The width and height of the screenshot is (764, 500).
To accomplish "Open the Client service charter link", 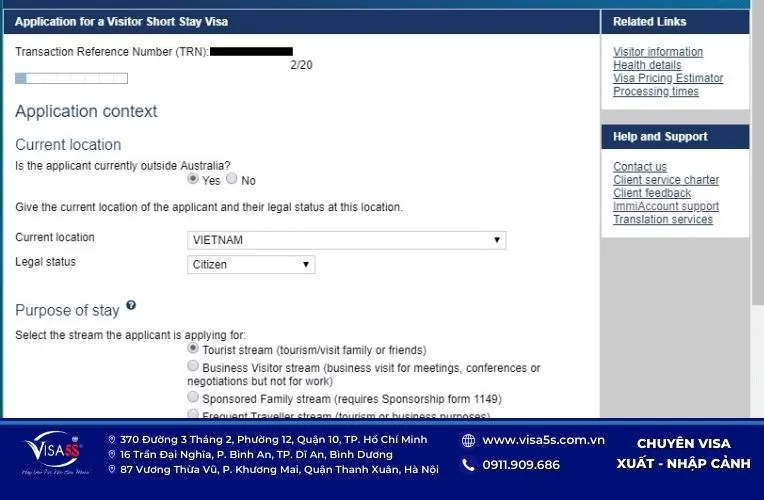I will coord(666,180).
